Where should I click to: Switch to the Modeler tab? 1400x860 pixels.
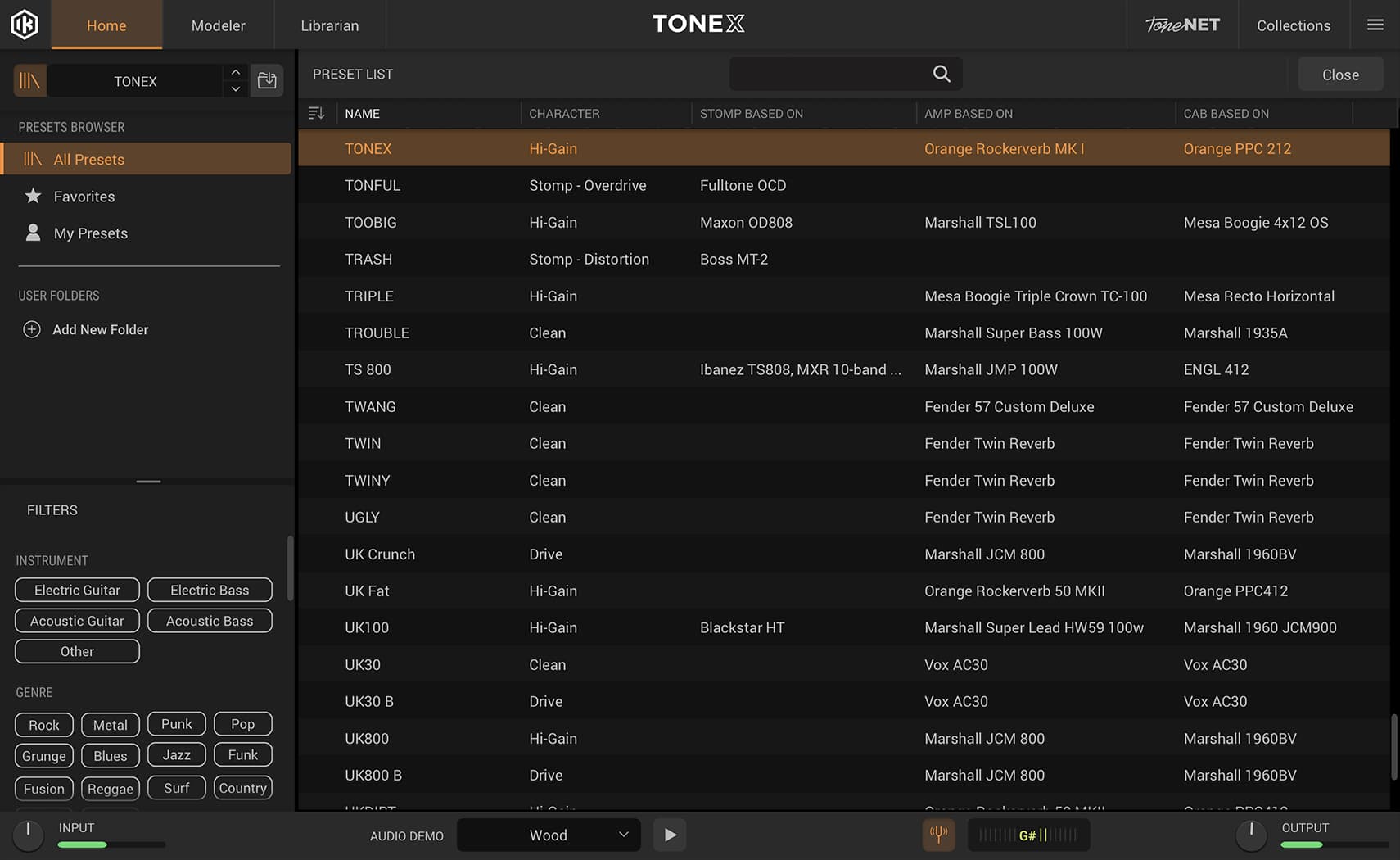tap(218, 25)
